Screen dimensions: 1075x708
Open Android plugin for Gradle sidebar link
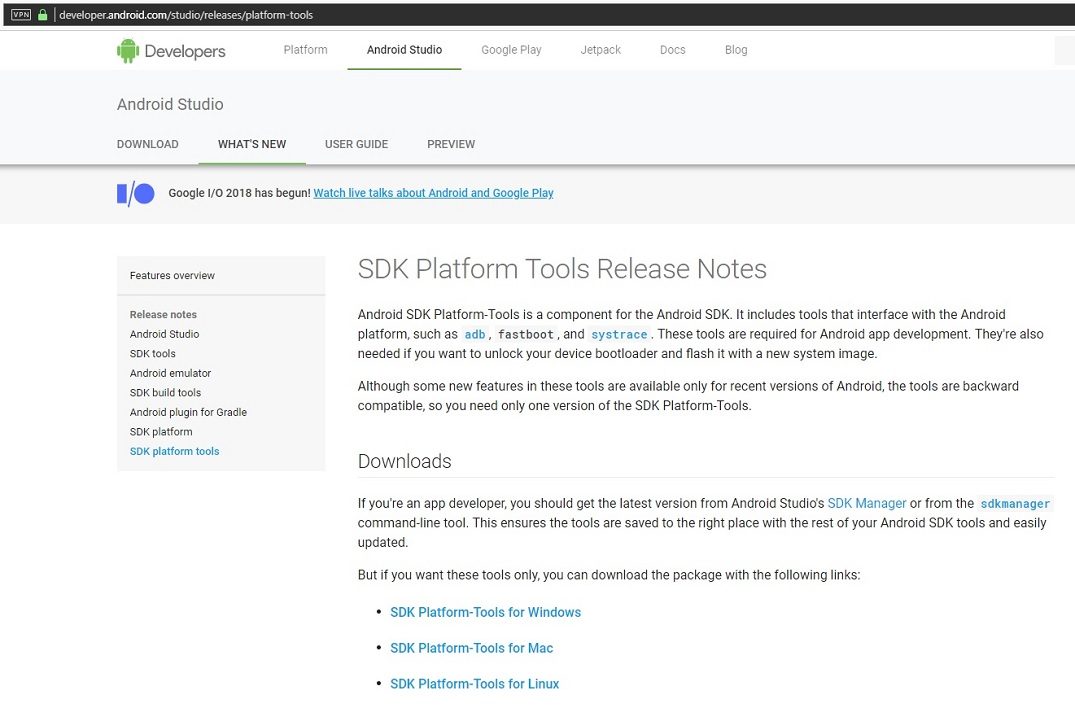pos(189,412)
